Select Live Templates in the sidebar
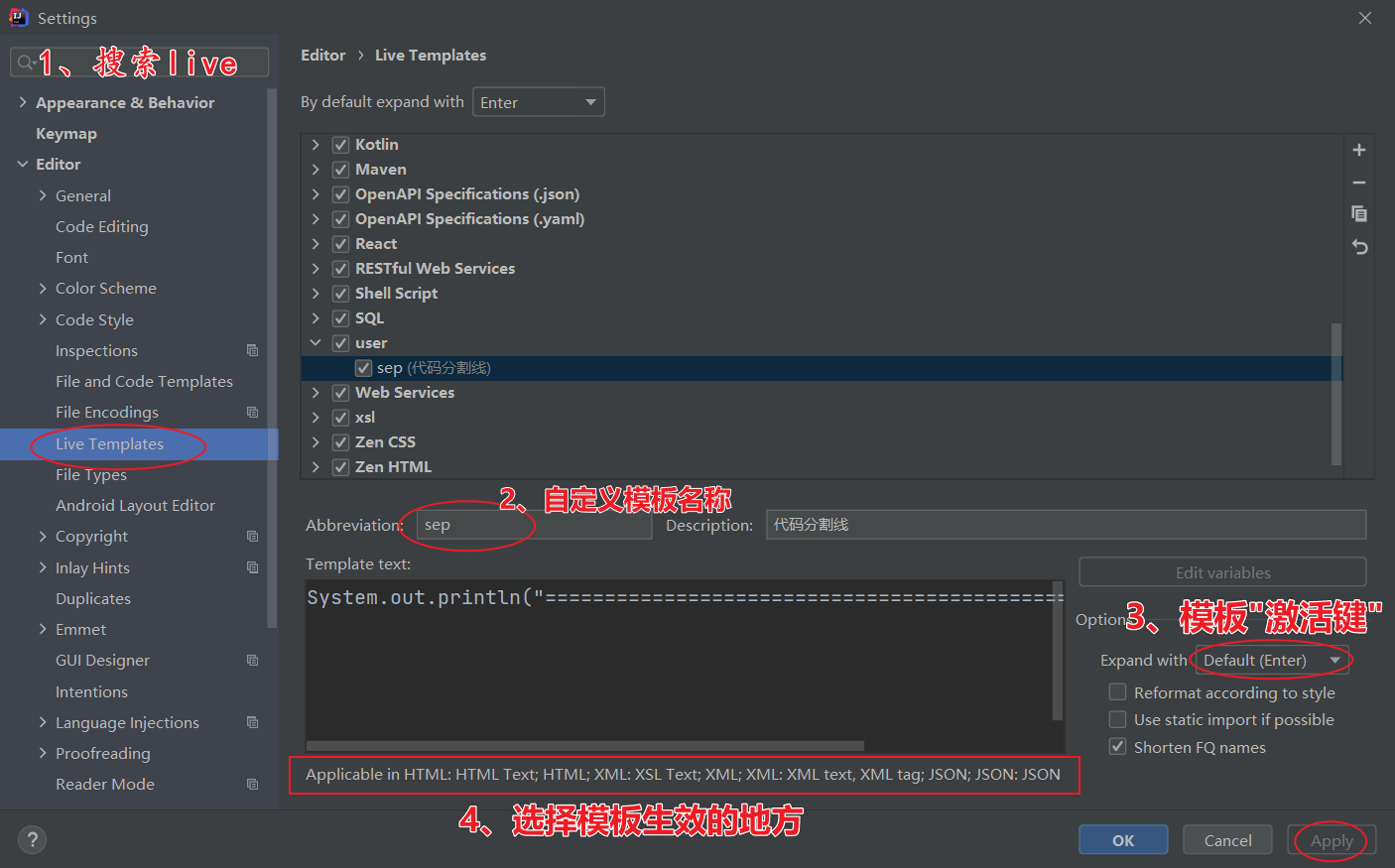The height and width of the screenshot is (868, 1395). [x=109, y=443]
